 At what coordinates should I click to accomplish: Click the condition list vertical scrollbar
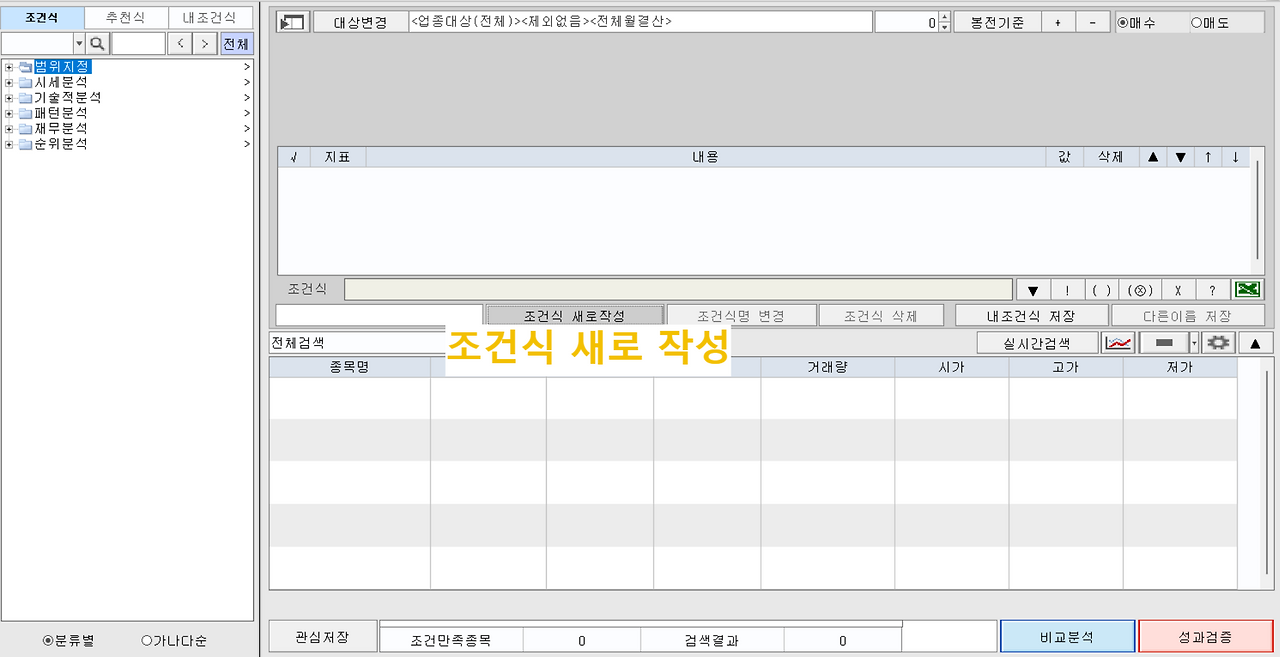(1258, 210)
